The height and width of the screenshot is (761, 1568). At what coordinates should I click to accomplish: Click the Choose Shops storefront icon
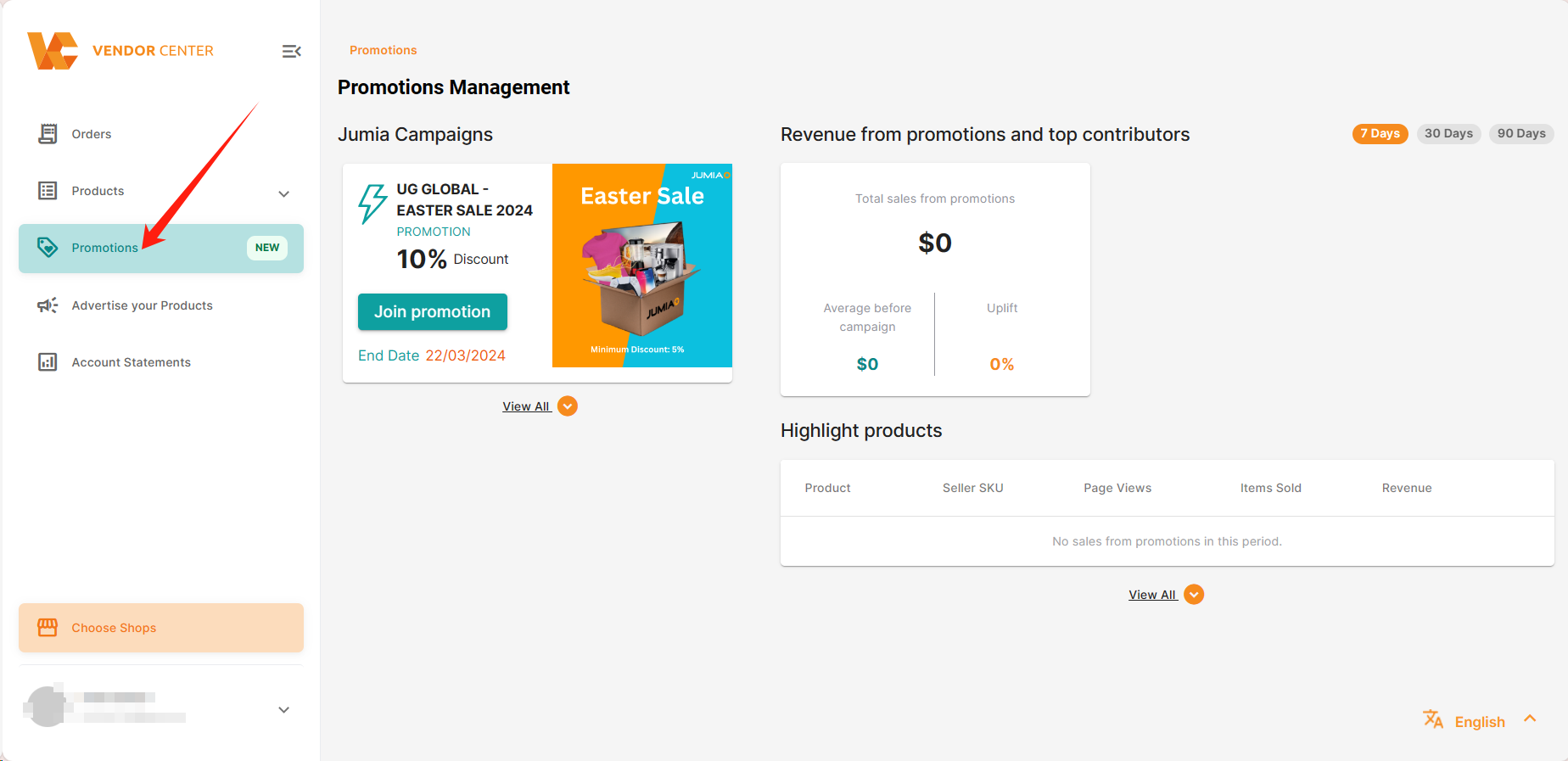coord(48,628)
